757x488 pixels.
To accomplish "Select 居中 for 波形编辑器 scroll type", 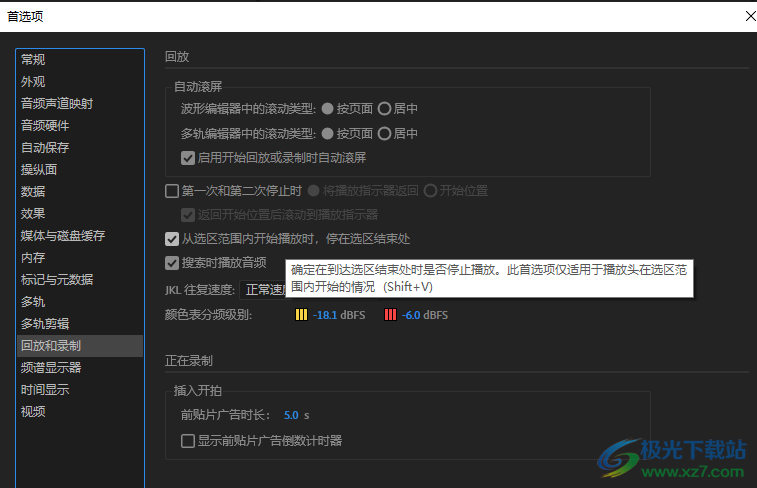I will [x=384, y=108].
